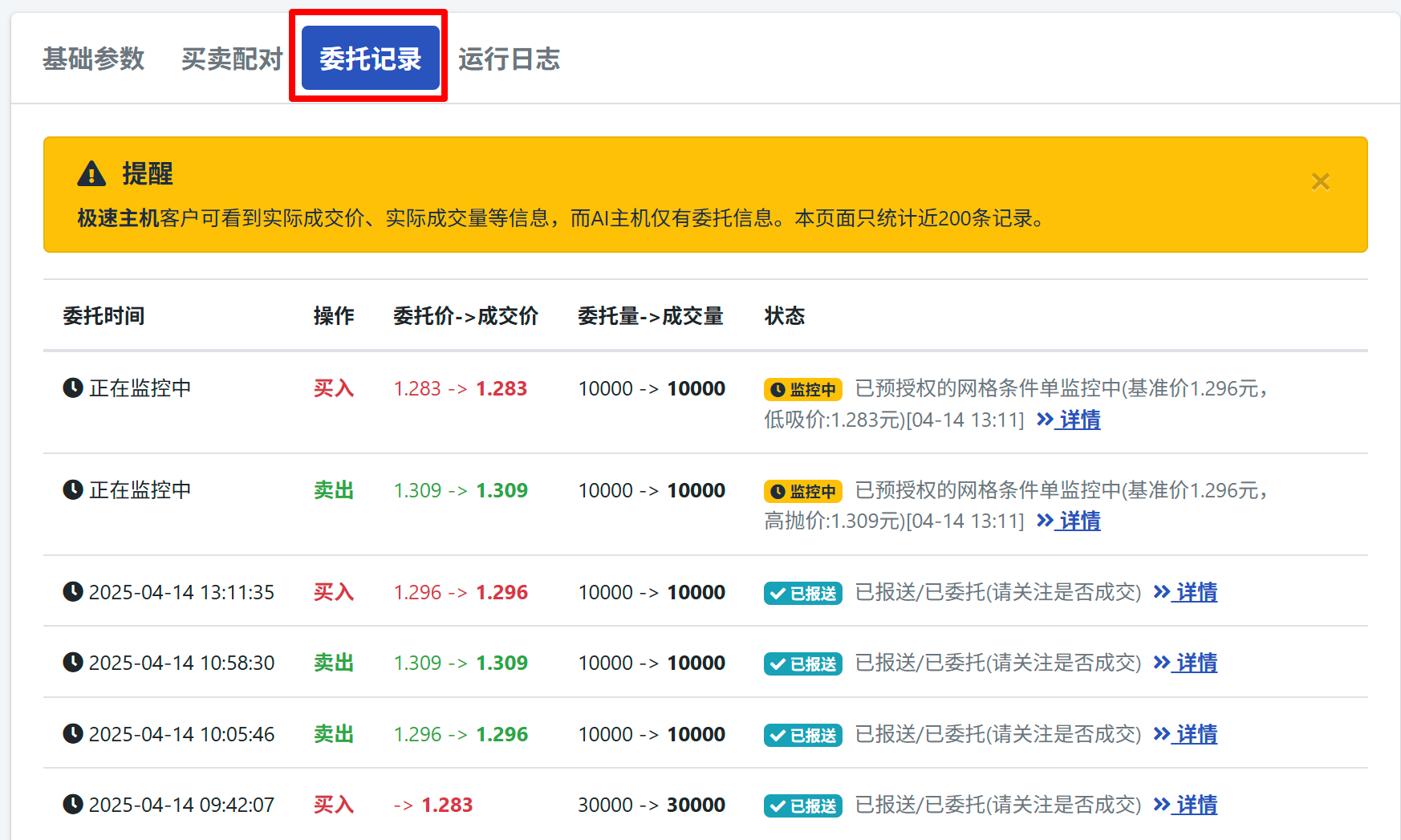
Task: Click the bold 极速主机 text in the alert
Action: 118,218
